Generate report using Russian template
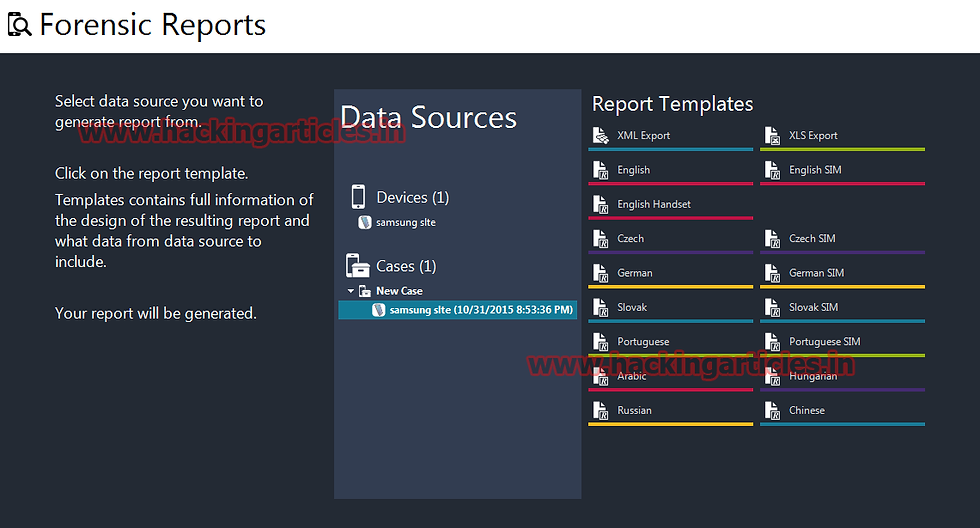This screenshot has height=528, width=980. pyautogui.click(x=671, y=412)
